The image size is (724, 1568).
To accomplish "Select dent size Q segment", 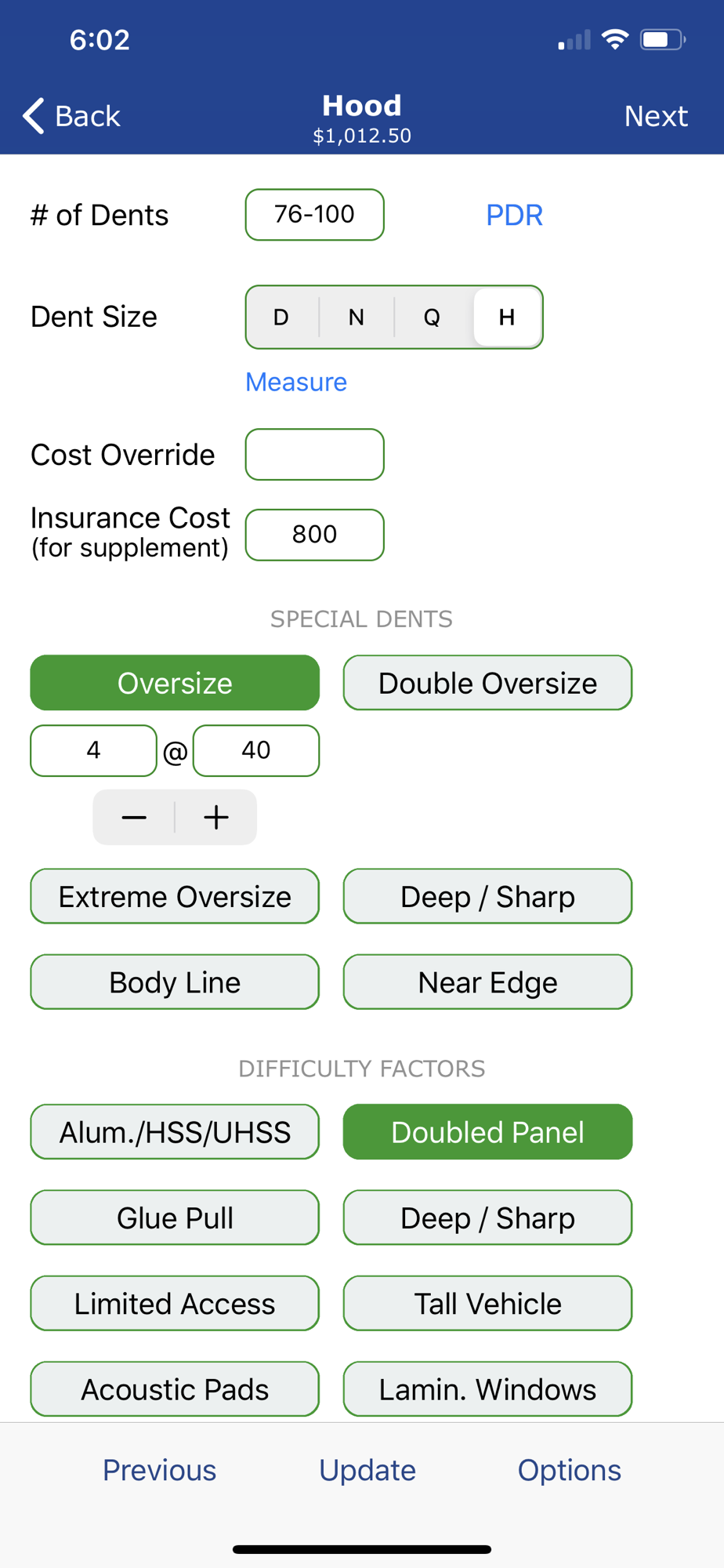I will [x=432, y=317].
